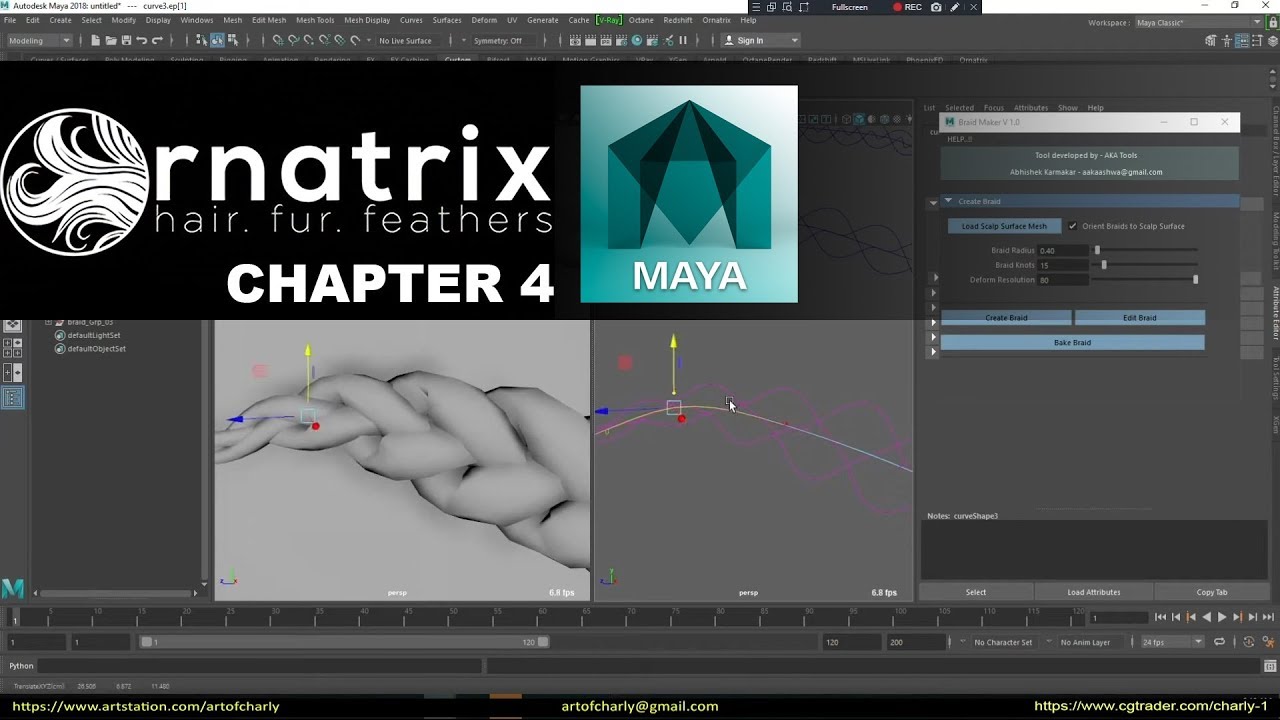Image resolution: width=1280 pixels, height=720 pixels.
Task: Show the Tool Settings sidebar icon
Action: coord(1257,40)
